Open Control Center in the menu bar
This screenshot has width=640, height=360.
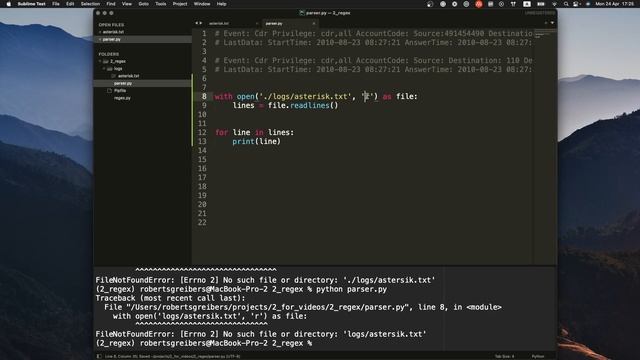click(576, 4)
